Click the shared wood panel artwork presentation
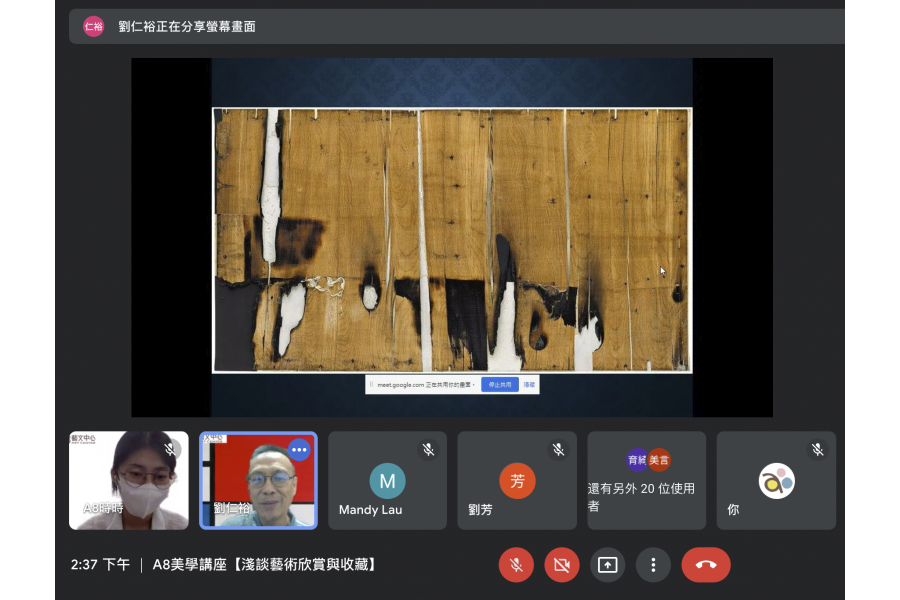The width and height of the screenshot is (900, 600). tap(452, 240)
